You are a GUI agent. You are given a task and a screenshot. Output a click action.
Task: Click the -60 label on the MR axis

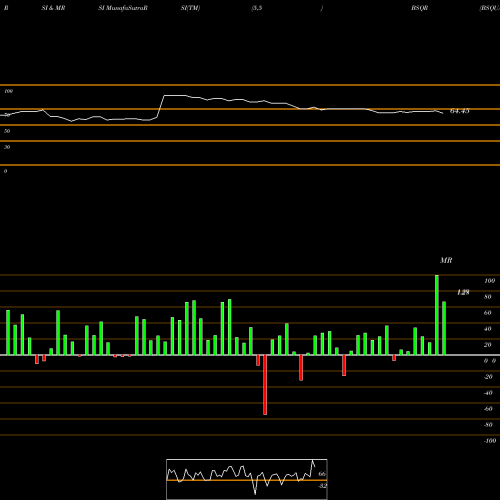point(488,409)
